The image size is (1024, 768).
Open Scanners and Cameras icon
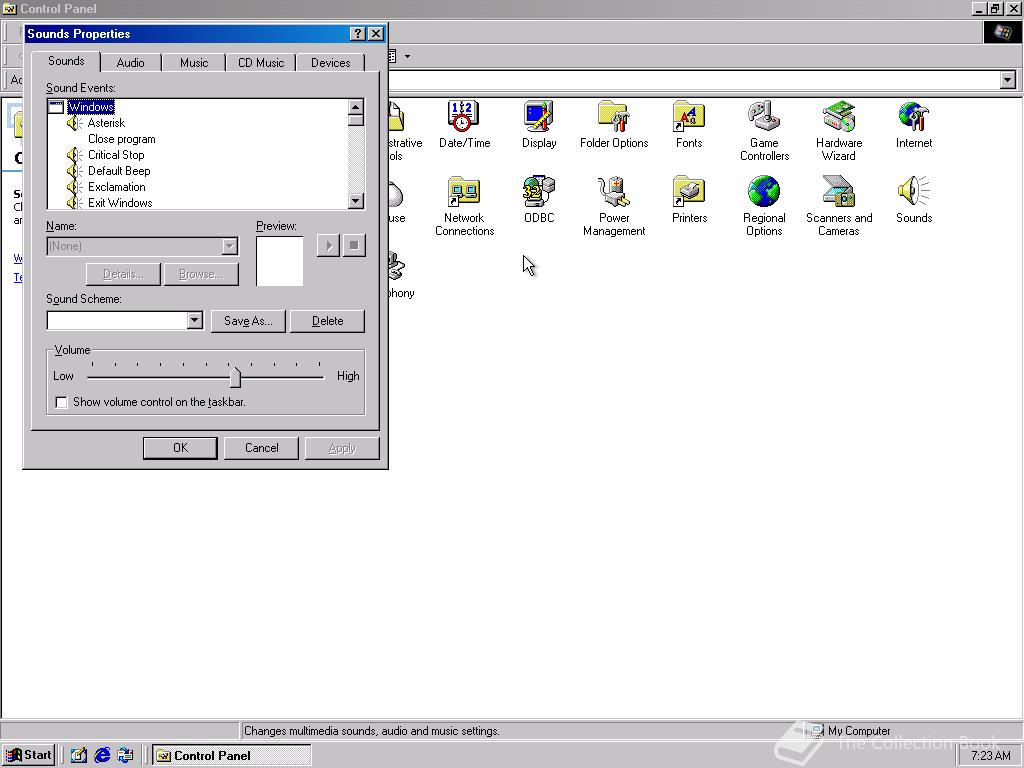pyautogui.click(x=839, y=205)
